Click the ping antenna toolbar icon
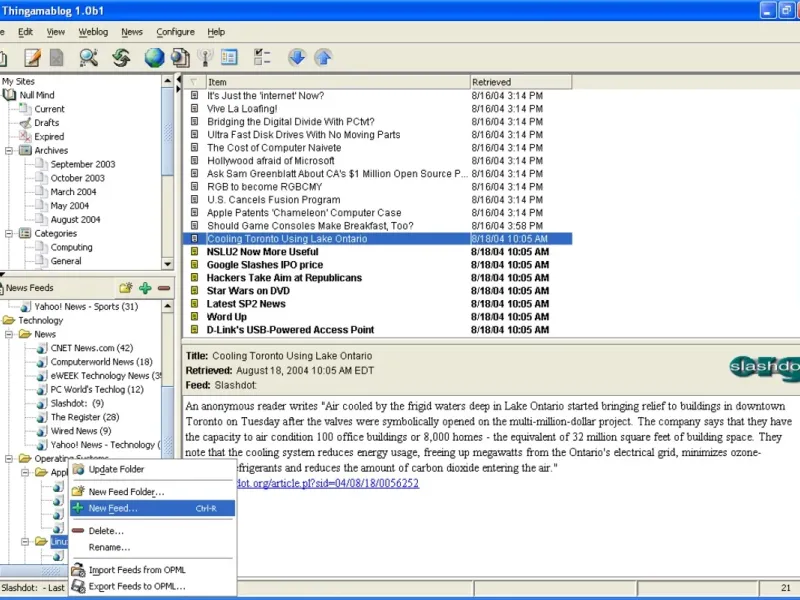Viewport: 800px width, 600px height. point(205,58)
